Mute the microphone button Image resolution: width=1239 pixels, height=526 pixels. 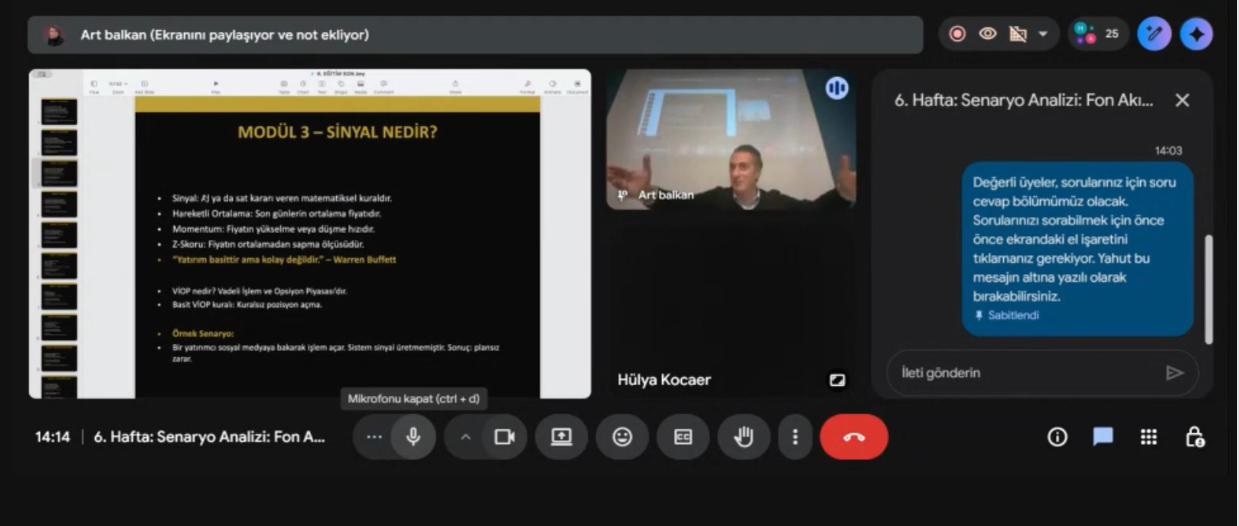coord(412,437)
